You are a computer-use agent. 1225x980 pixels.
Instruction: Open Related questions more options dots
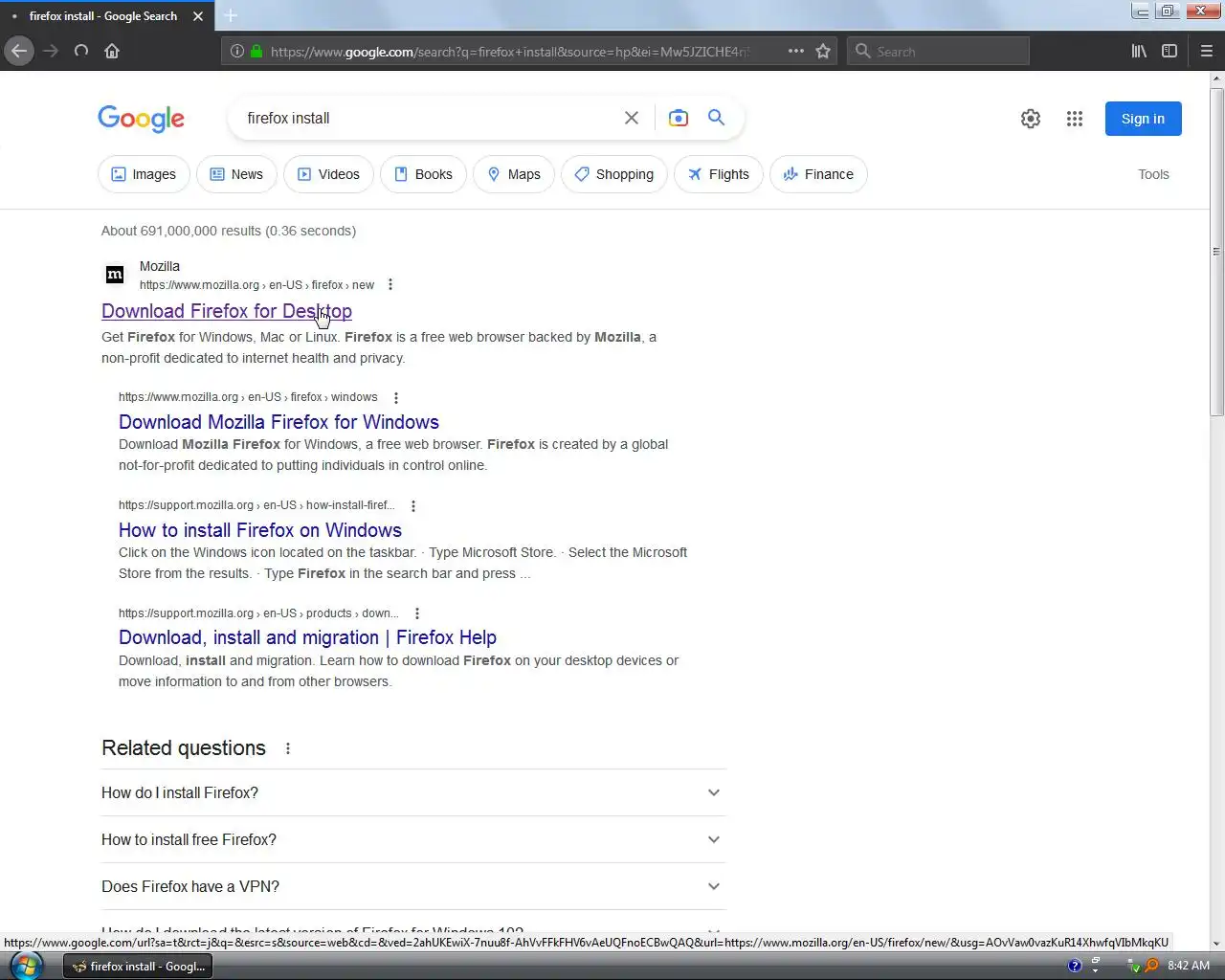pyautogui.click(x=288, y=748)
